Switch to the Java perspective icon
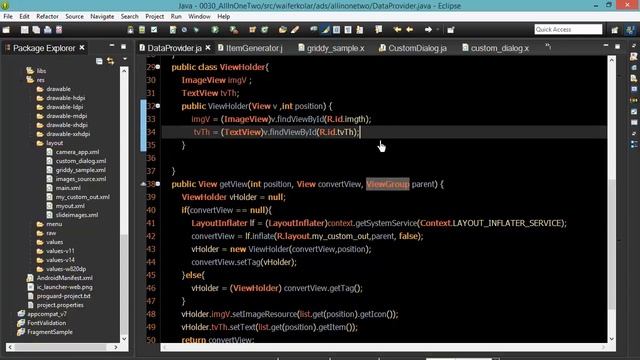This screenshot has height=360, width=640. pos(631,30)
